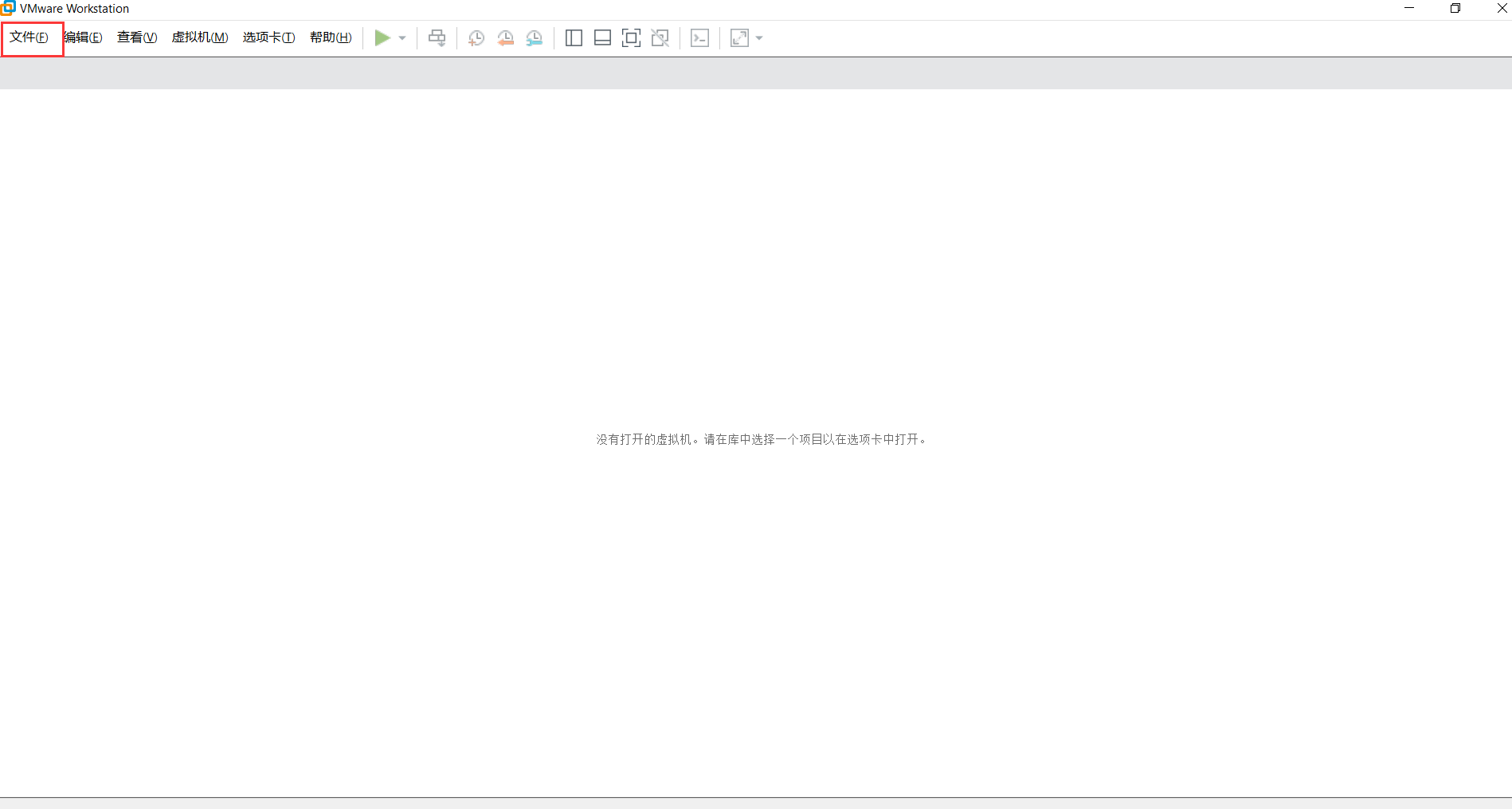
Task: Open the 编辑(E) menu
Action: coord(84,37)
